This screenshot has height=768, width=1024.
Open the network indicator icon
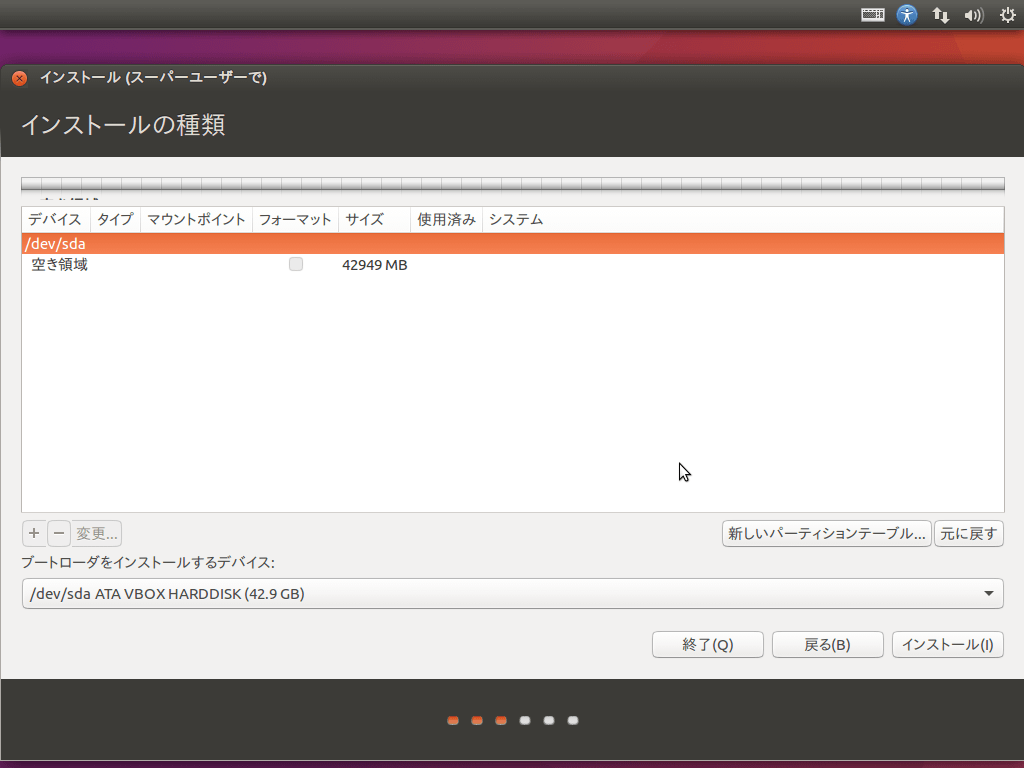(940, 14)
